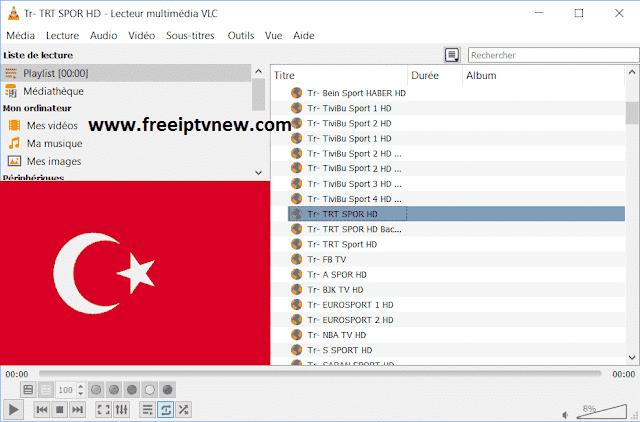Skip to previous media item
The width and height of the screenshot is (640, 422).
click(x=42, y=409)
